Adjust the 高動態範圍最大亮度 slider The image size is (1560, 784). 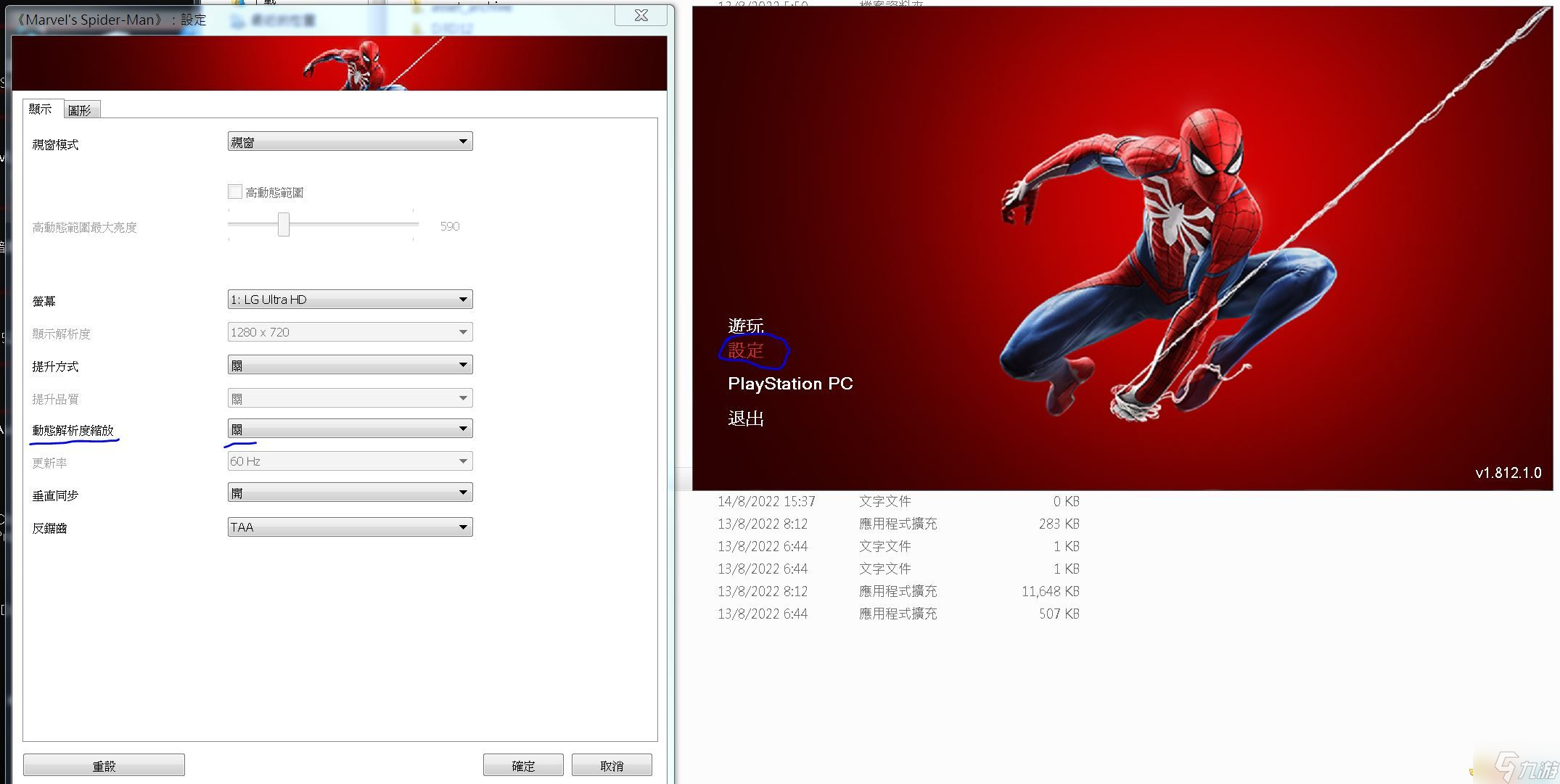pyautogui.click(x=284, y=225)
